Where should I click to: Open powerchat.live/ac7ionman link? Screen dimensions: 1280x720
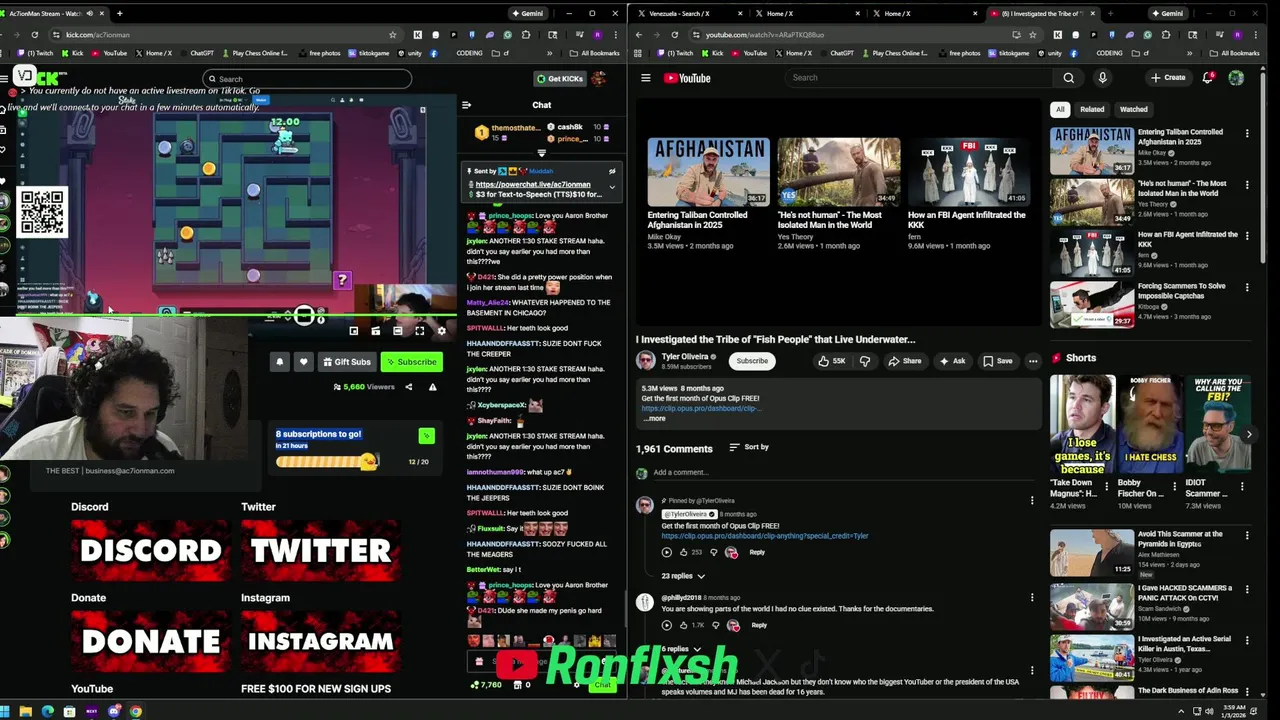(532, 184)
